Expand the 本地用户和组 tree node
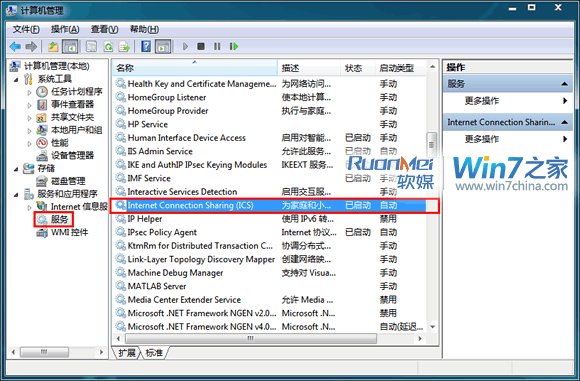This screenshot has height=381, width=580. tap(29, 131)
